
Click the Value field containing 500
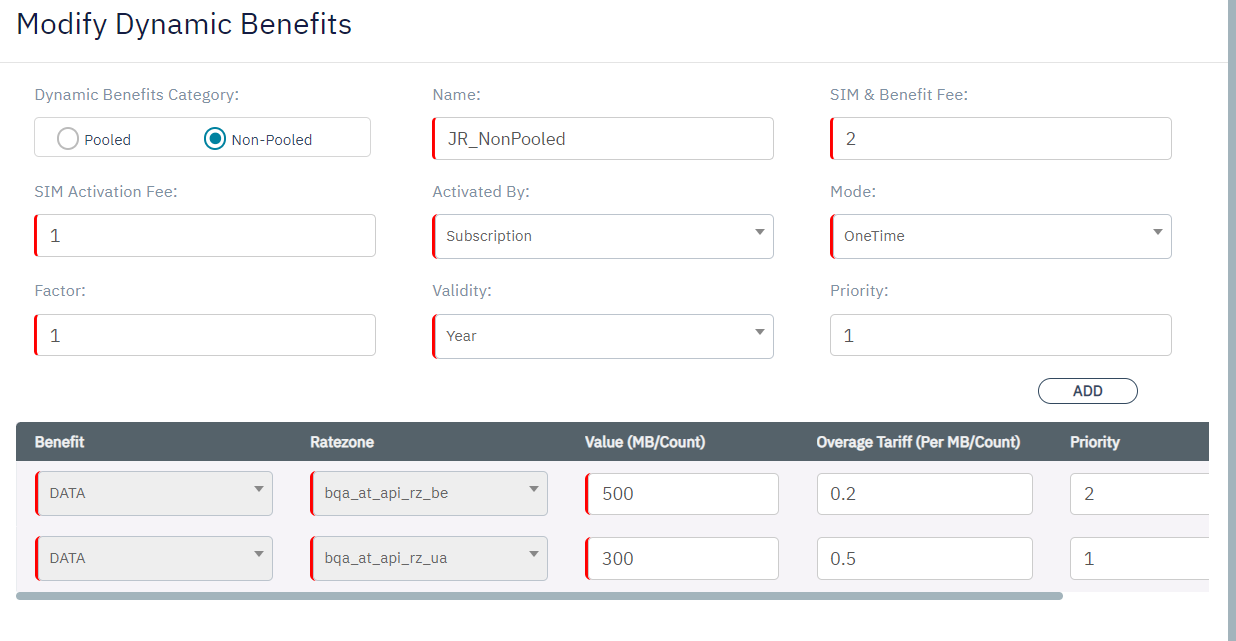coord(682,494)
